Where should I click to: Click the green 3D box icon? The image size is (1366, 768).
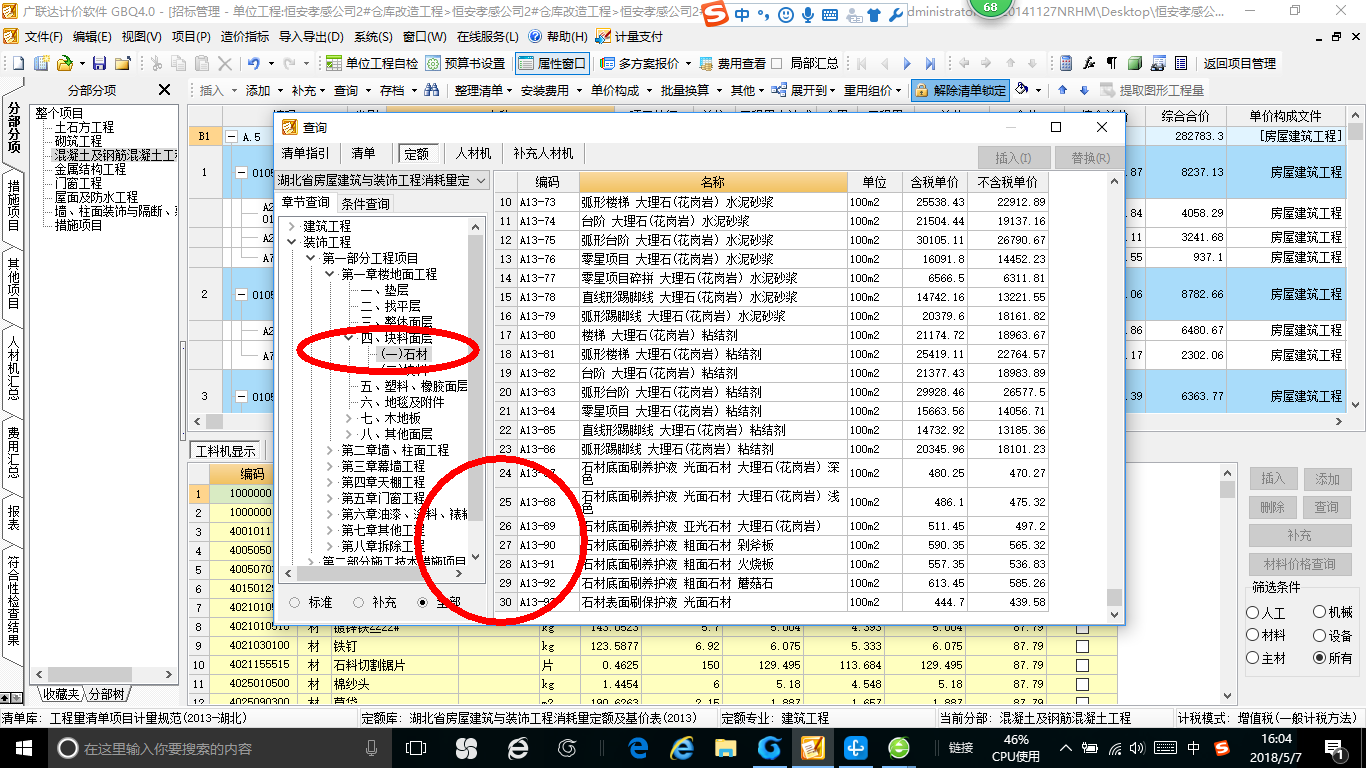[x=1135, y=63]
